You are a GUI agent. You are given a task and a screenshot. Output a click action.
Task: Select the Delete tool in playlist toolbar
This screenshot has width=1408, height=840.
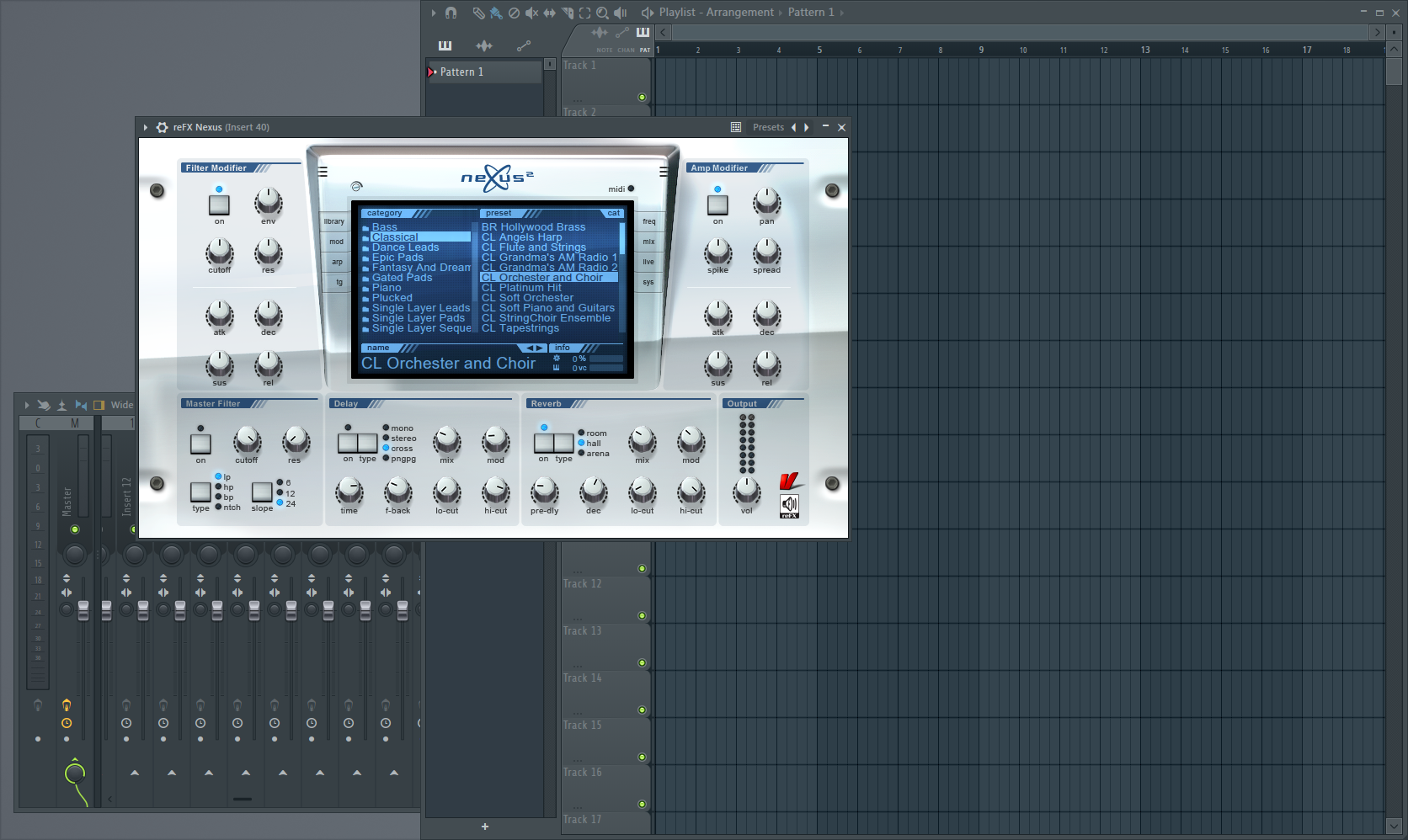514,13
